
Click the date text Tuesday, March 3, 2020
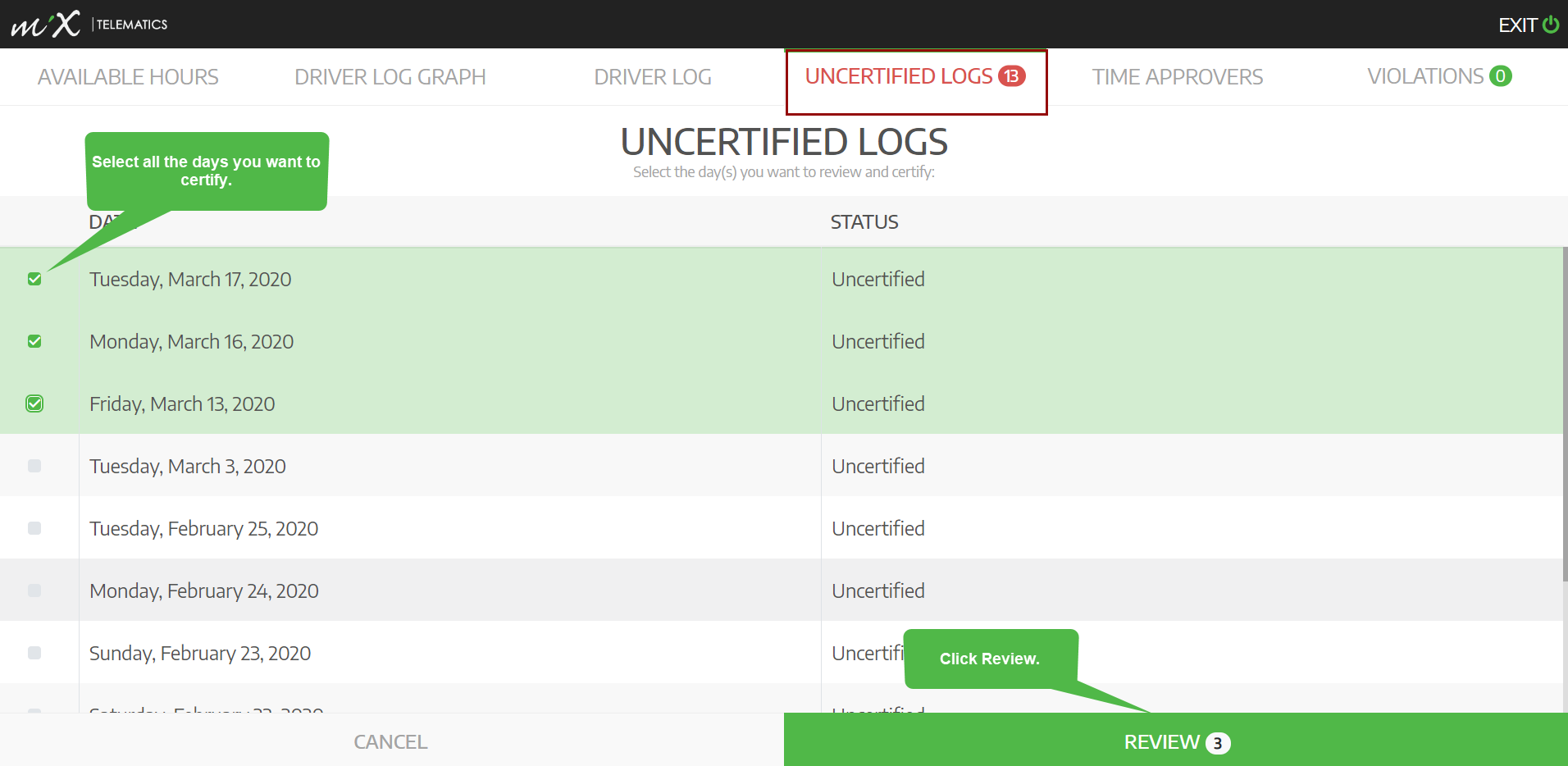point(188,467)
